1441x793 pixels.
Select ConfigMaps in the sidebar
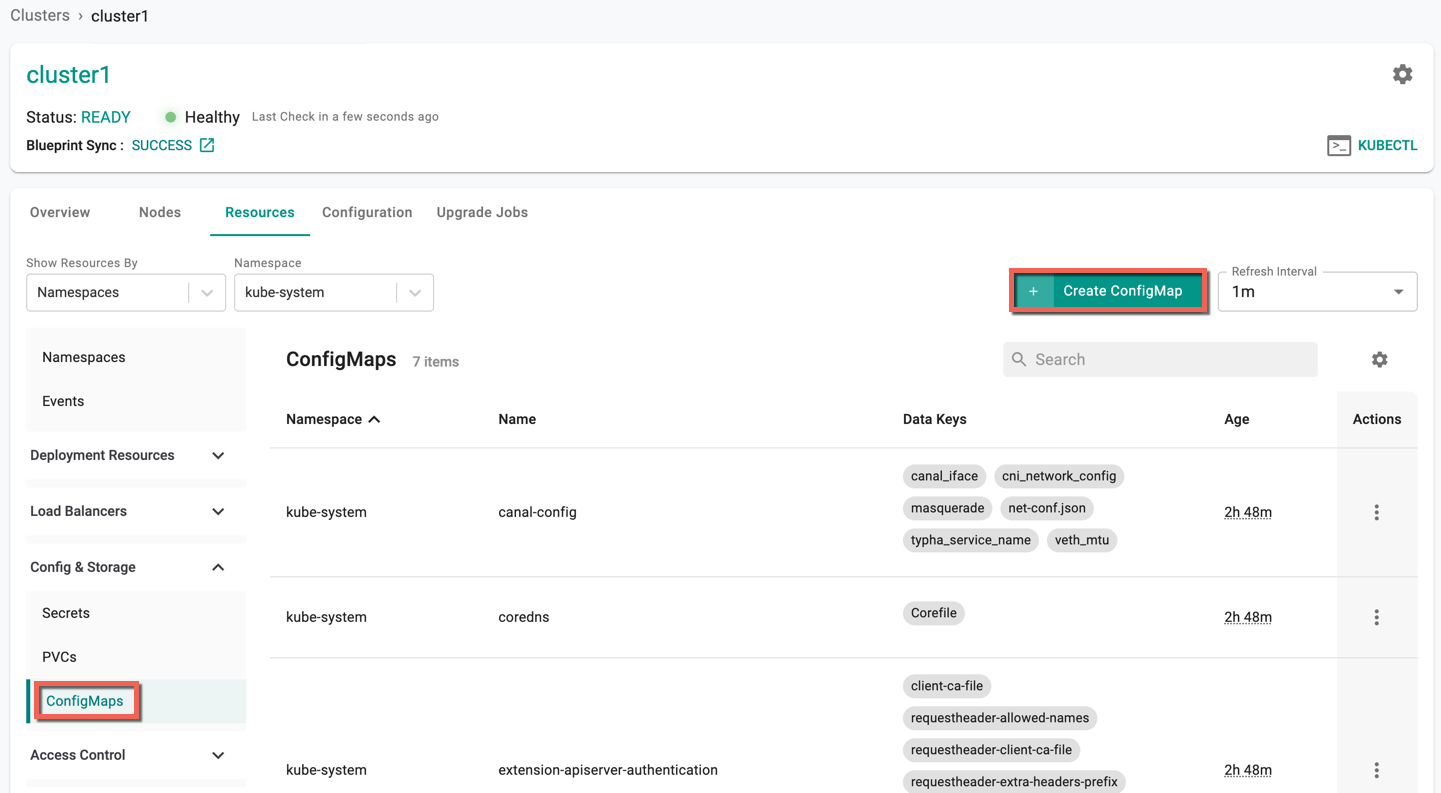(85, 701)
